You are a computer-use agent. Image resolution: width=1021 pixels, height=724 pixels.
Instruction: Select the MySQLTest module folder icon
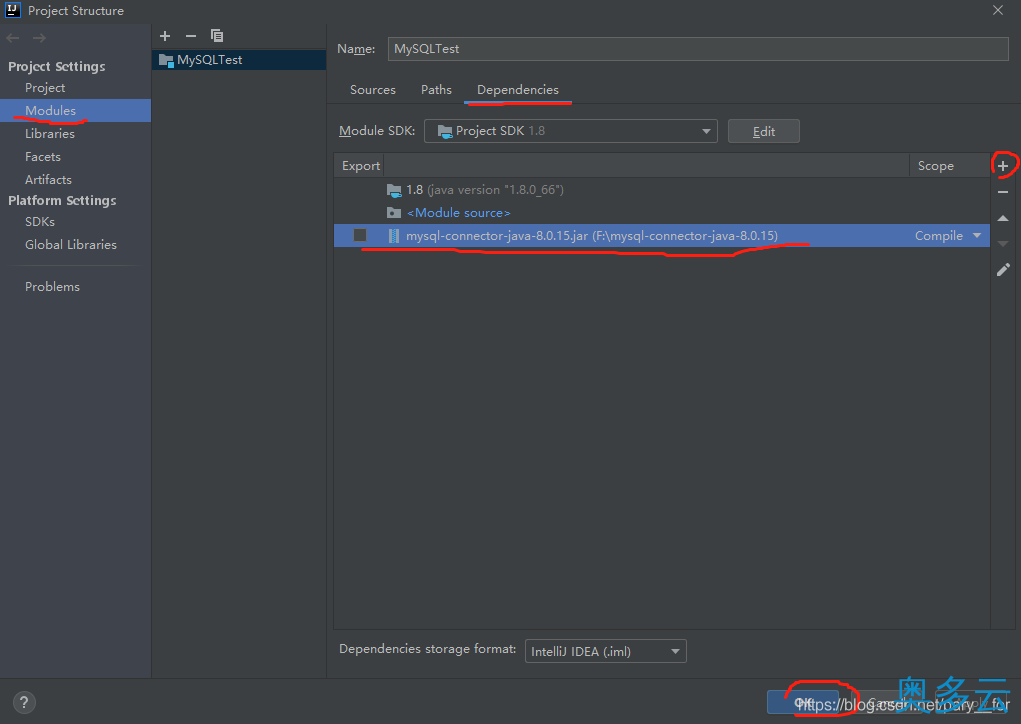pos(166,61)
